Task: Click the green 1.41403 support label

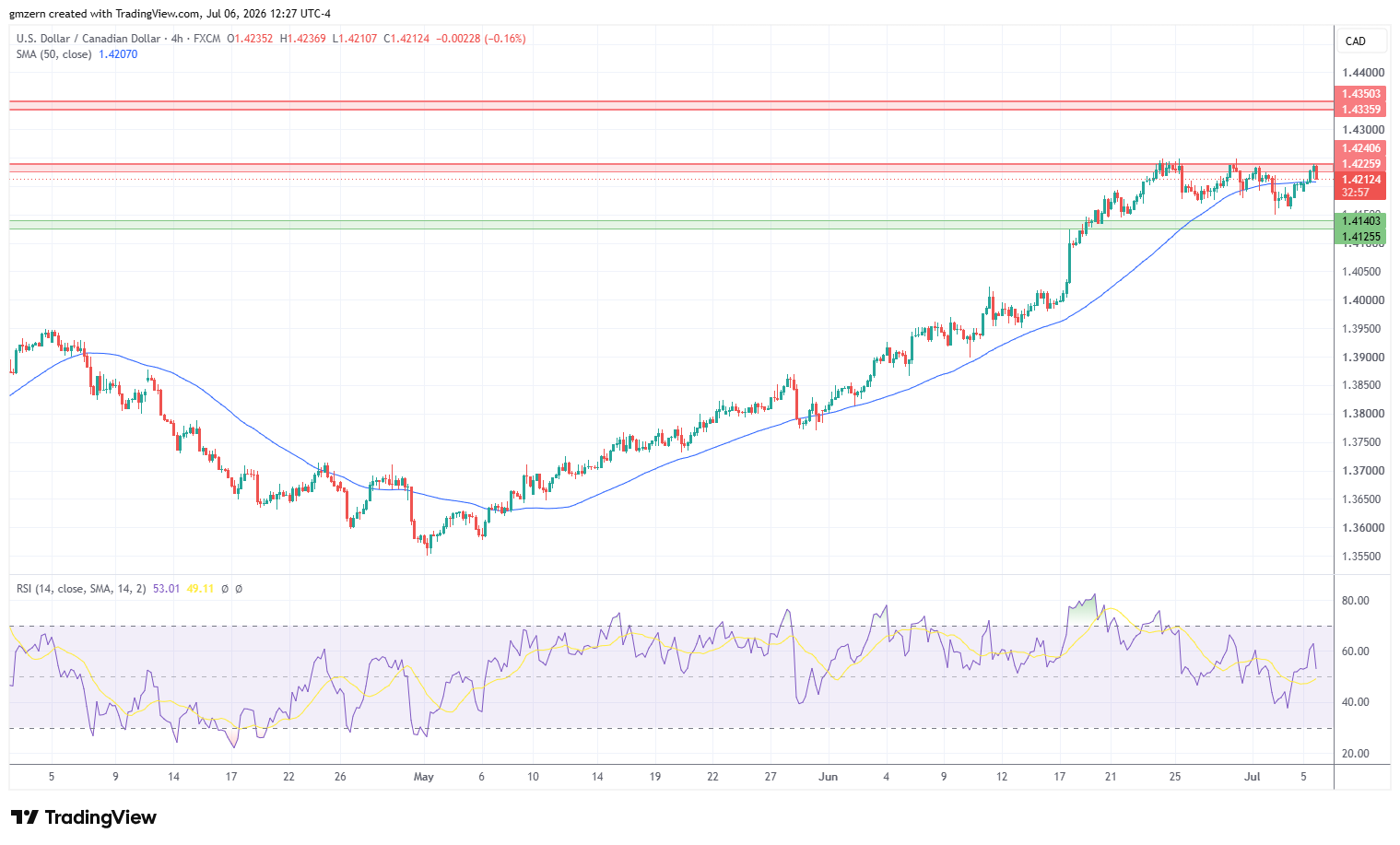Action: tap(1360, 220)
